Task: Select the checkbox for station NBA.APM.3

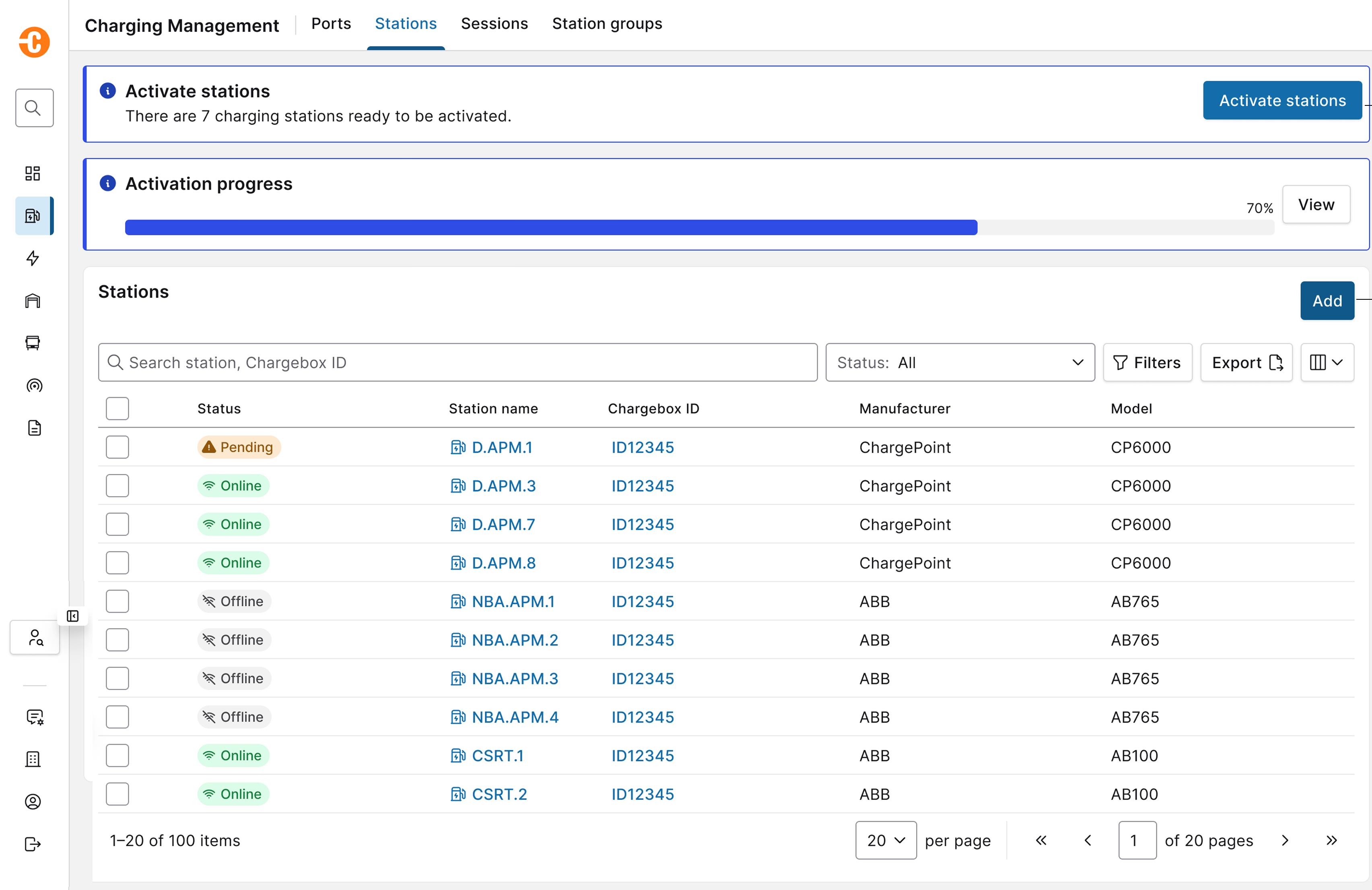Action: [x=117, y=678]
